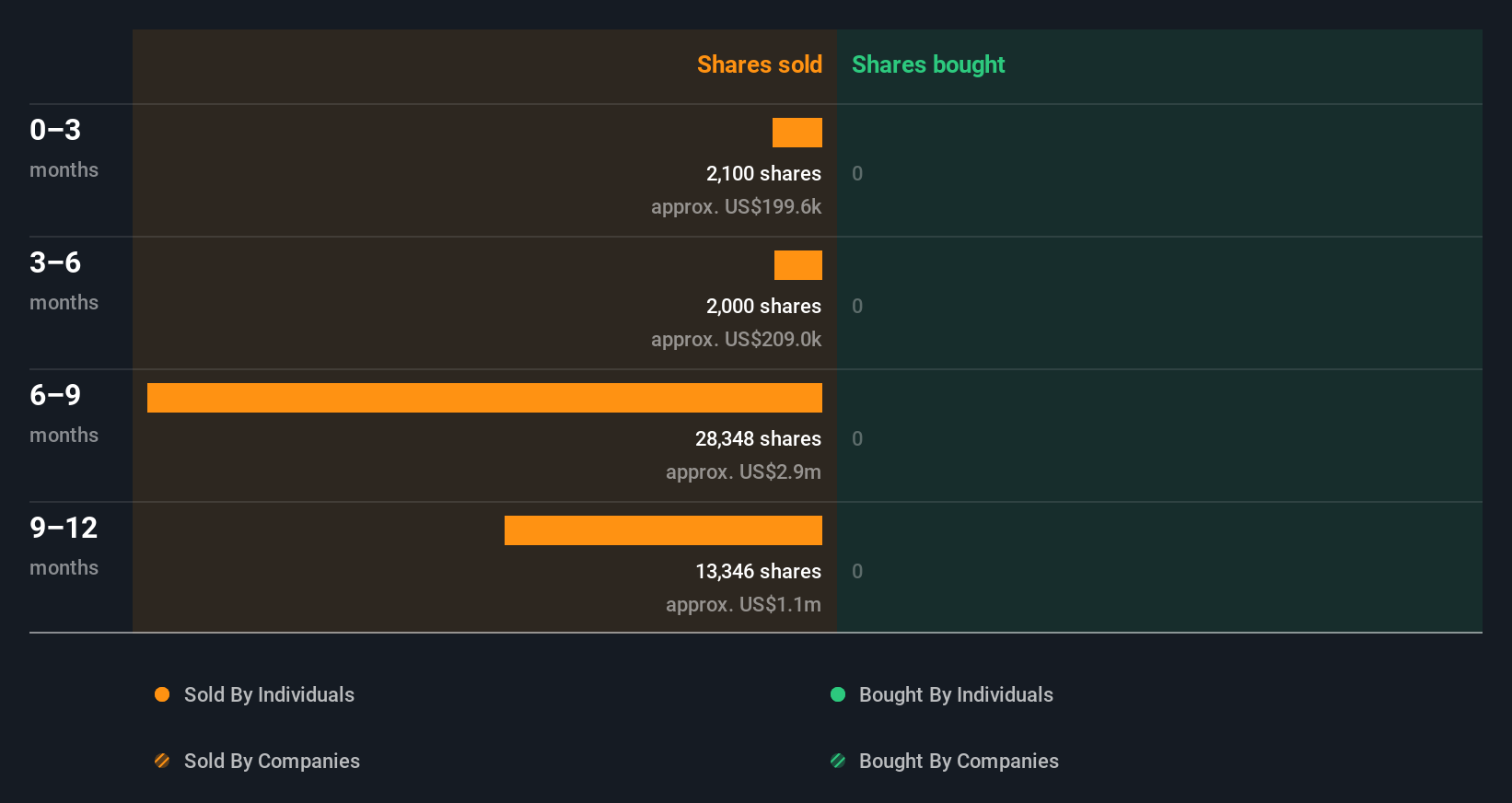Click the orange Sold By Individuals legend dot
The height and width of the screenshot is (803, 1512).
tap(162, 694)
